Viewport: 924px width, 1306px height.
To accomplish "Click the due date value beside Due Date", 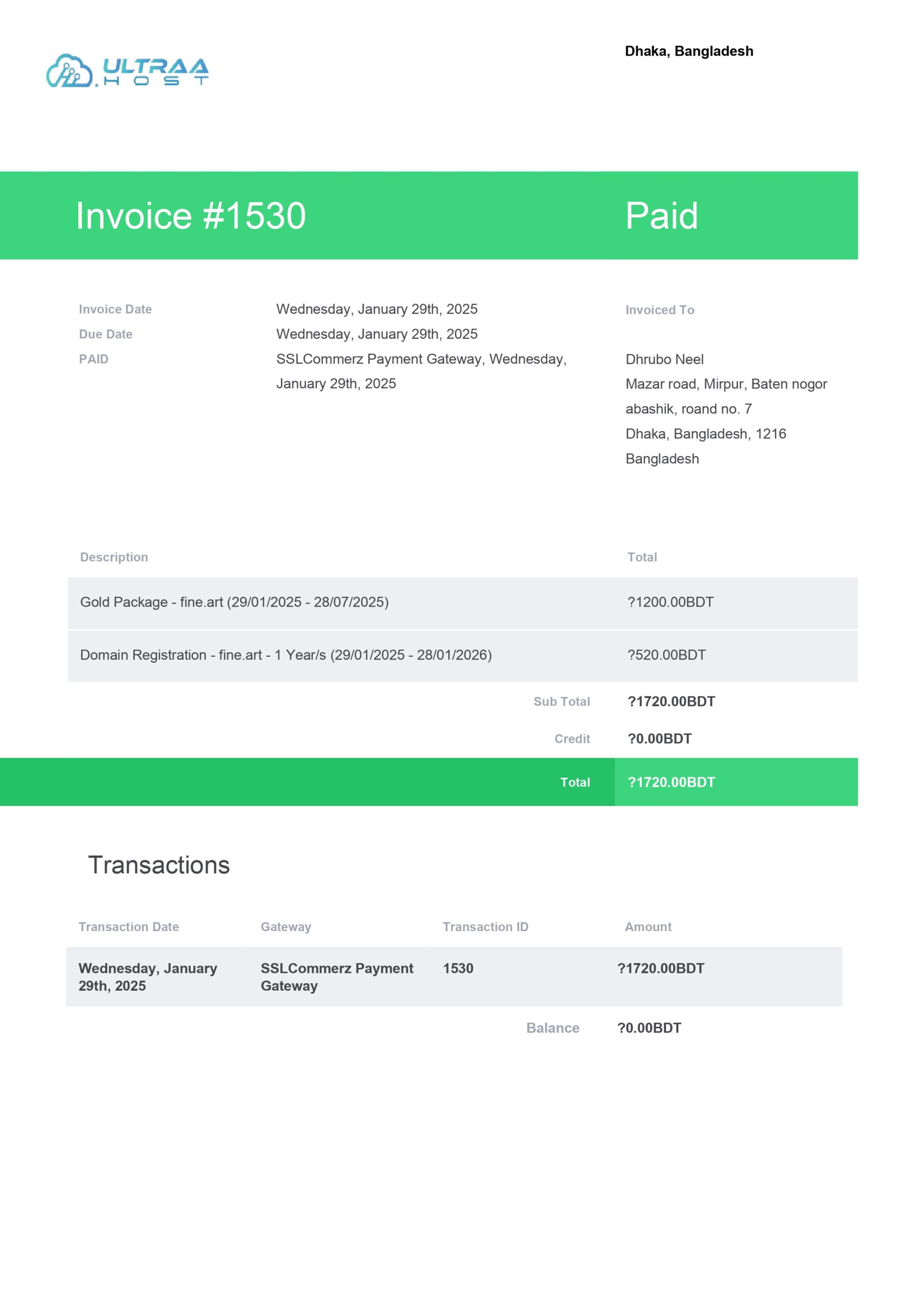I will [x=377, y=335].
